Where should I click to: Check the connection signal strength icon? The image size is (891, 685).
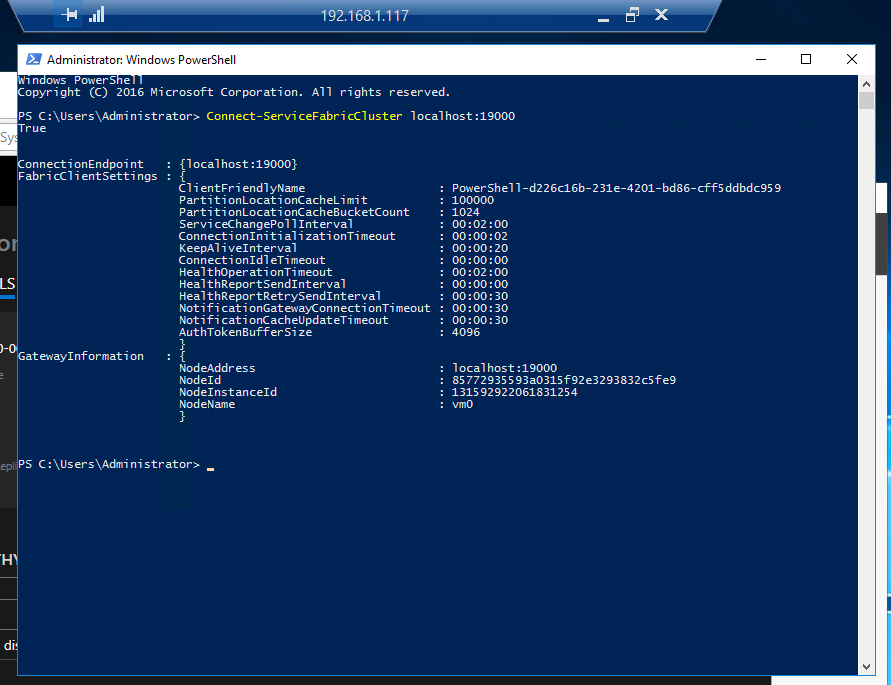click(x=97, y=15)
